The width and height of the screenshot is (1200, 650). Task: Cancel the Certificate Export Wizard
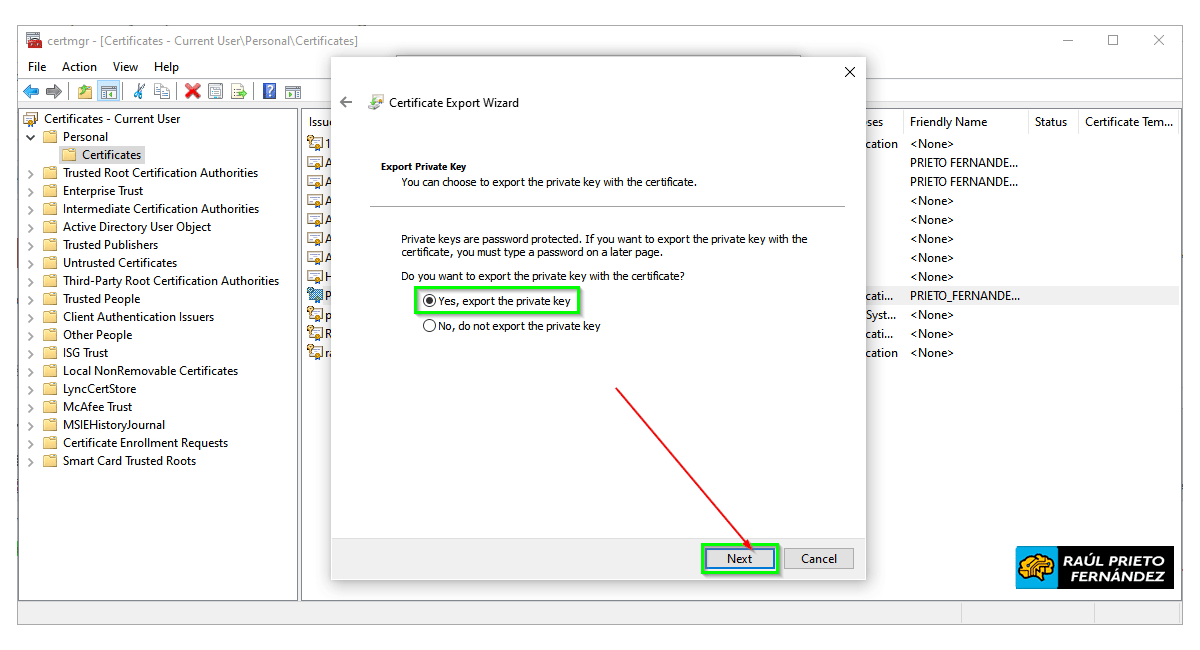(x=818, y=559)
